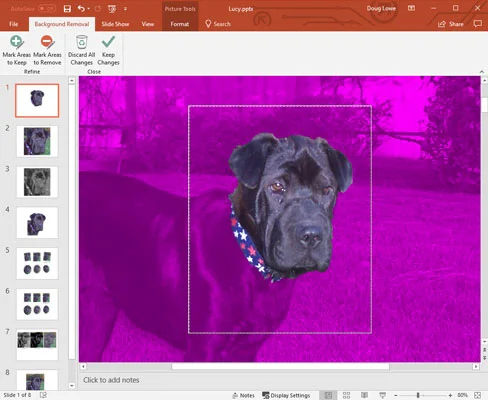
Task: Switch to Slide Sorter view in the status bar
Action: coord(346,395)
